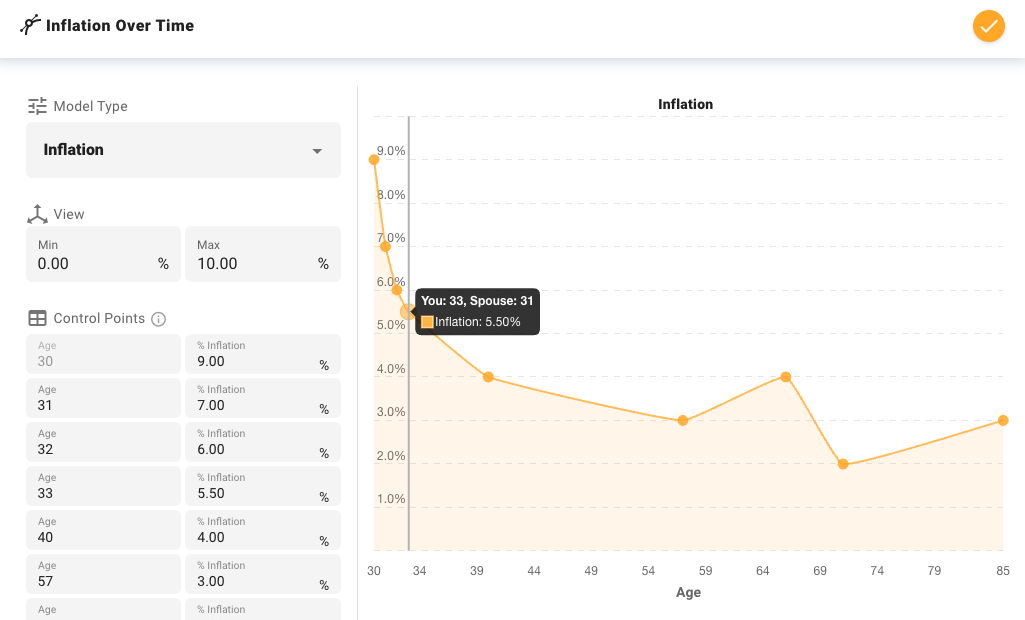Click the axis icon beside the View label

tap(36, 213)
